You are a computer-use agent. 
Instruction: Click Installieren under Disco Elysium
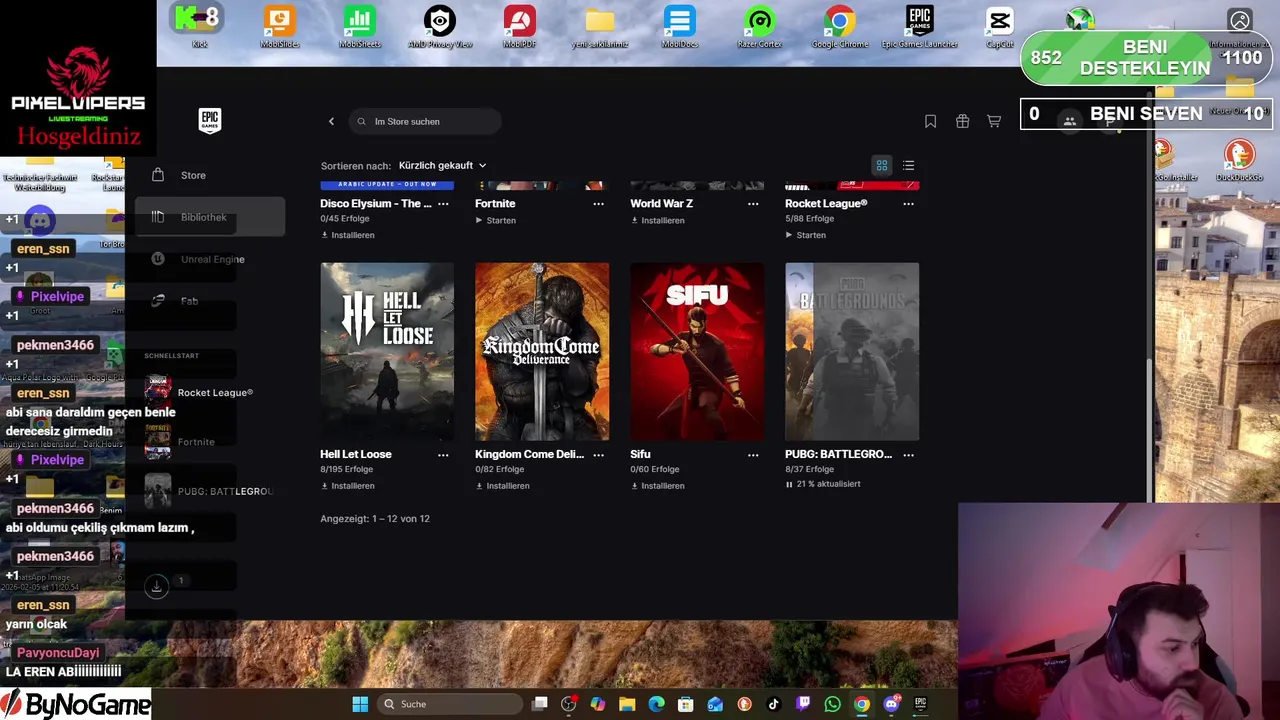[x=348, y=235]
